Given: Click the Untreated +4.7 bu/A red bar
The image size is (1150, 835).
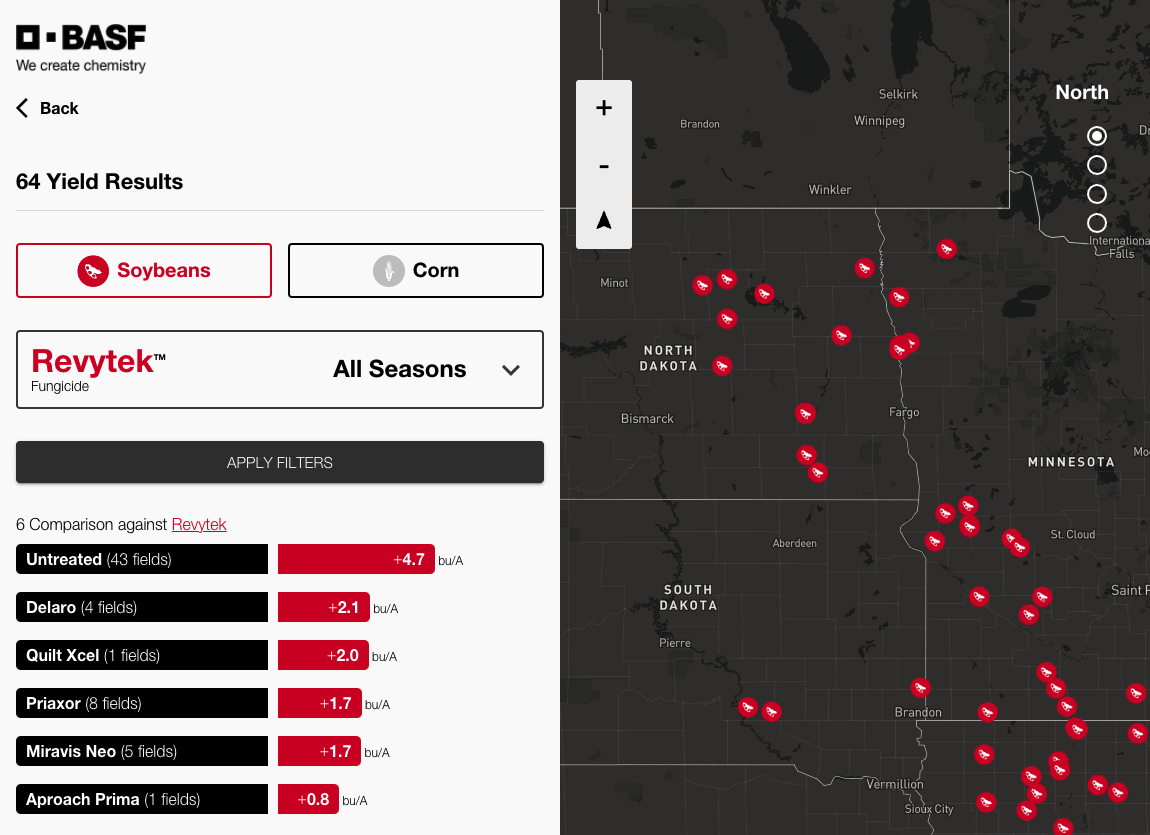Looking at the screenshot, I should pyautogui.click(x=356, y=560).
